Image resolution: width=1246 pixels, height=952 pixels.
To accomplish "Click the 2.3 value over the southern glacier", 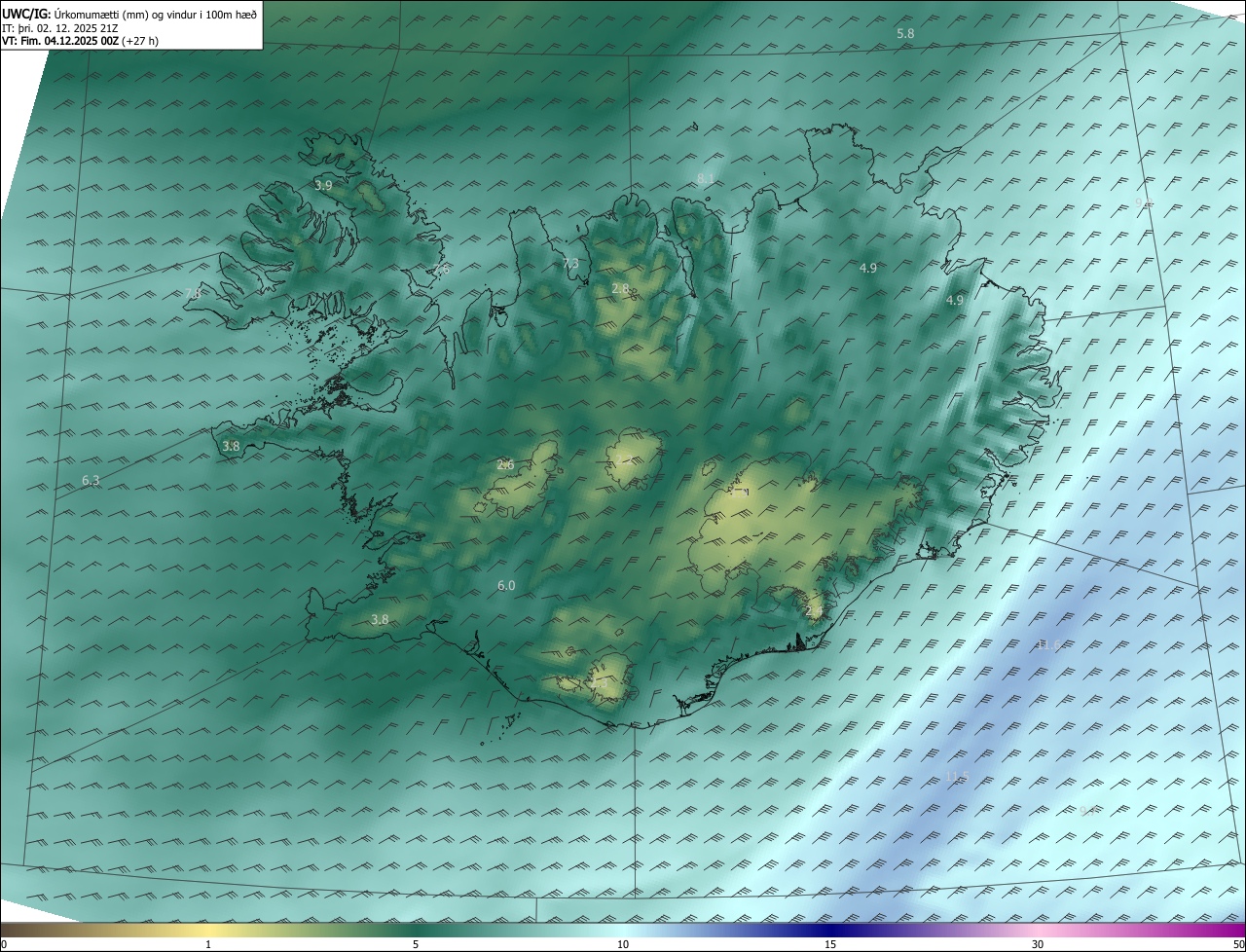I will [598, 684].
